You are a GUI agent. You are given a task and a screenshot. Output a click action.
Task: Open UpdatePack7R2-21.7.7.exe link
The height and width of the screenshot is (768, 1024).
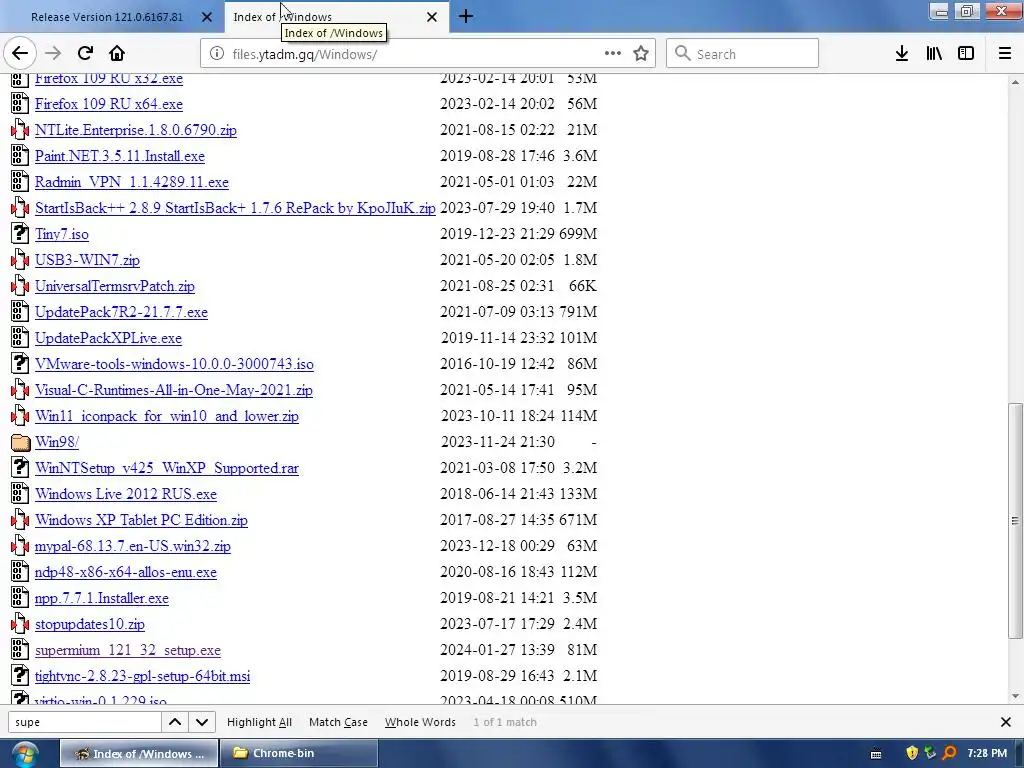coord(121,312)
